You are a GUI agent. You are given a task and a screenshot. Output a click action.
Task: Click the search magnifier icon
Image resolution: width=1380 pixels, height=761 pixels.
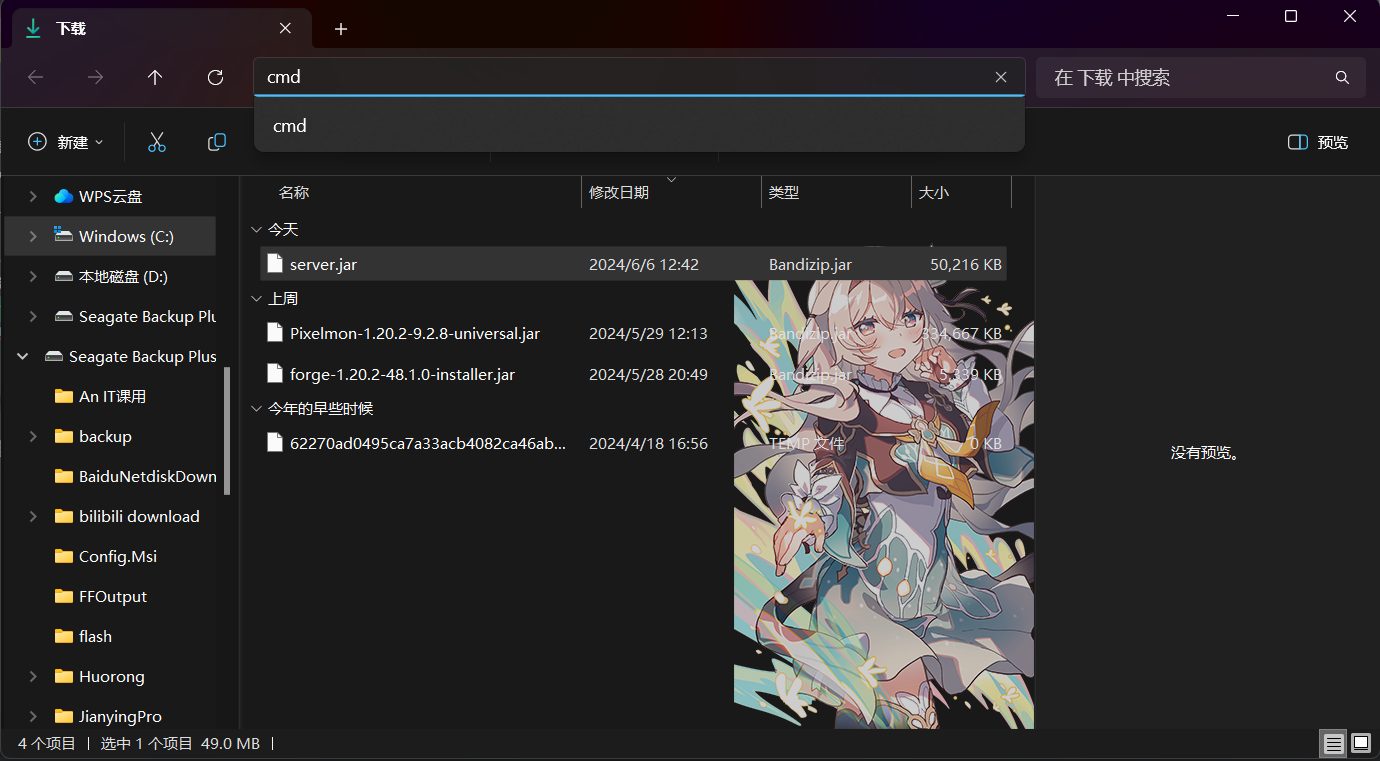(1342, 77)
